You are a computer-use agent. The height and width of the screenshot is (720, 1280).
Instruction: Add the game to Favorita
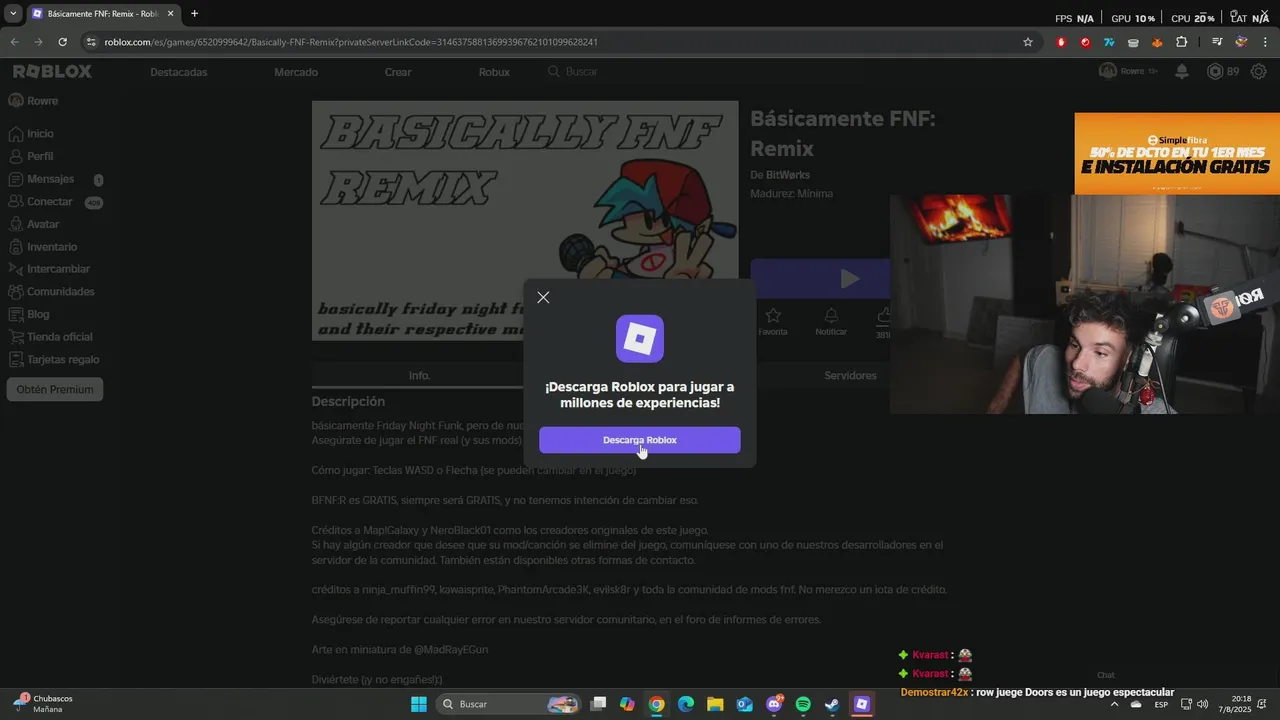click(773, 321)
